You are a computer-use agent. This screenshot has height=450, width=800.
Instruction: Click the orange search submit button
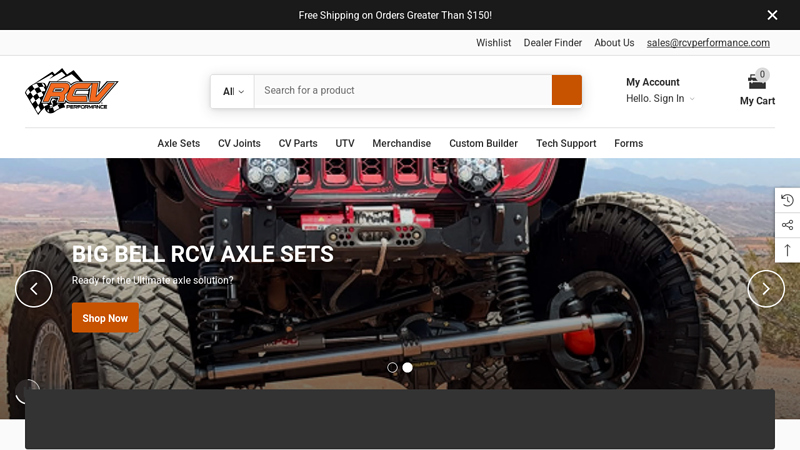pyautogui.click(x=566, y=90)
